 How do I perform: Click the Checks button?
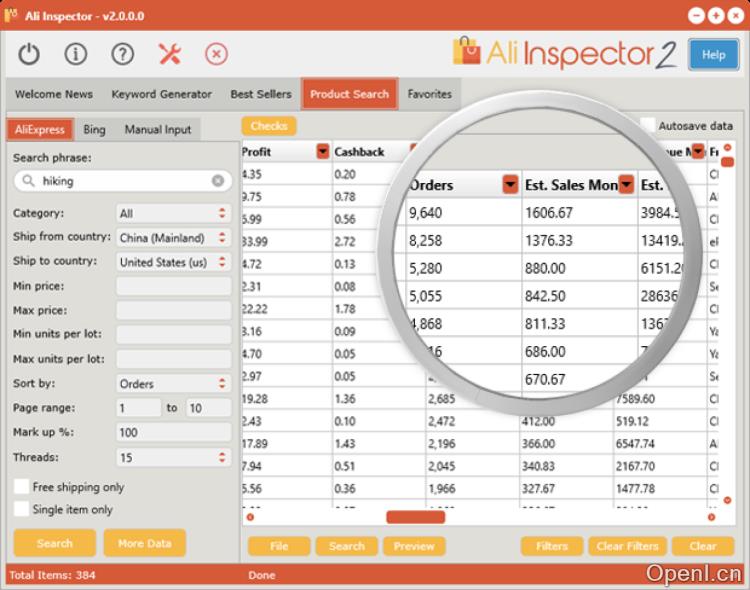pos(269,126)
